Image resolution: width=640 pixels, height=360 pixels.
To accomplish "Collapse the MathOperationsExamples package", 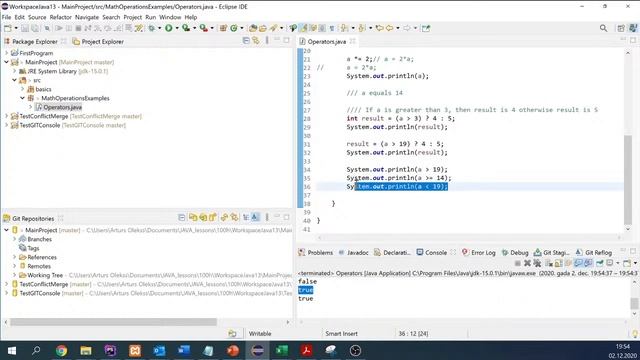I will coord(23,98).
